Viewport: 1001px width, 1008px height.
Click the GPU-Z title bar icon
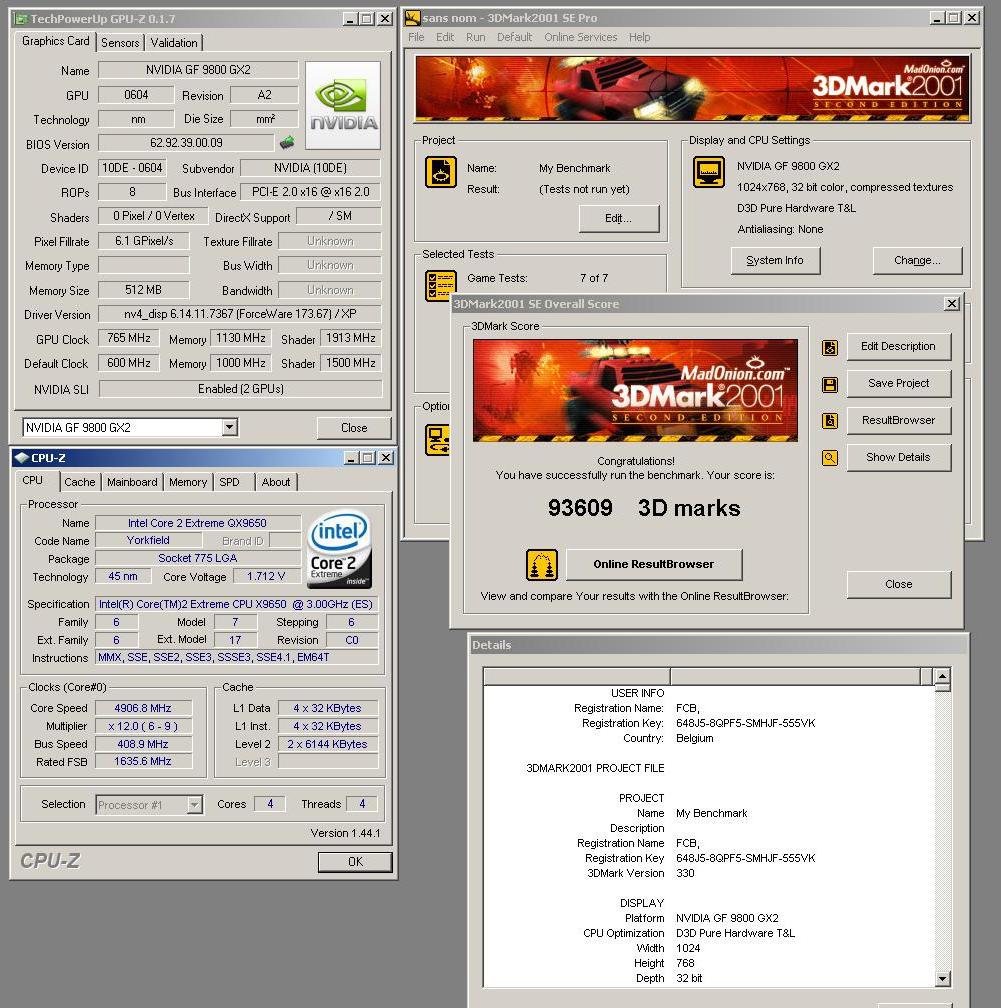point(21,19)
